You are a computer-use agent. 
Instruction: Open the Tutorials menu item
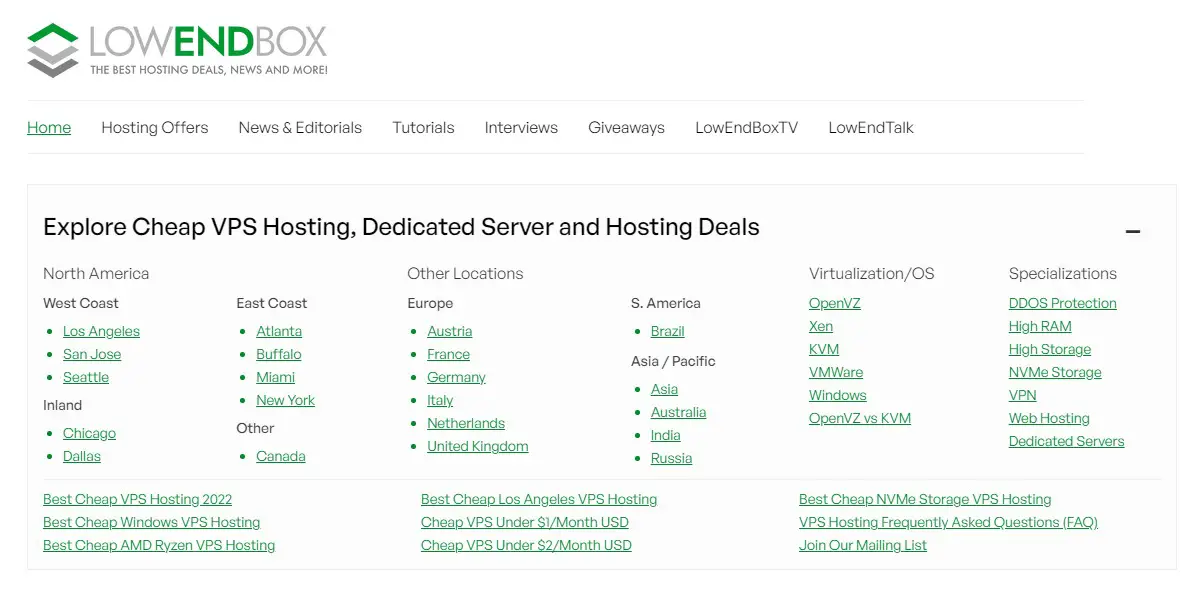pos(423,128)
